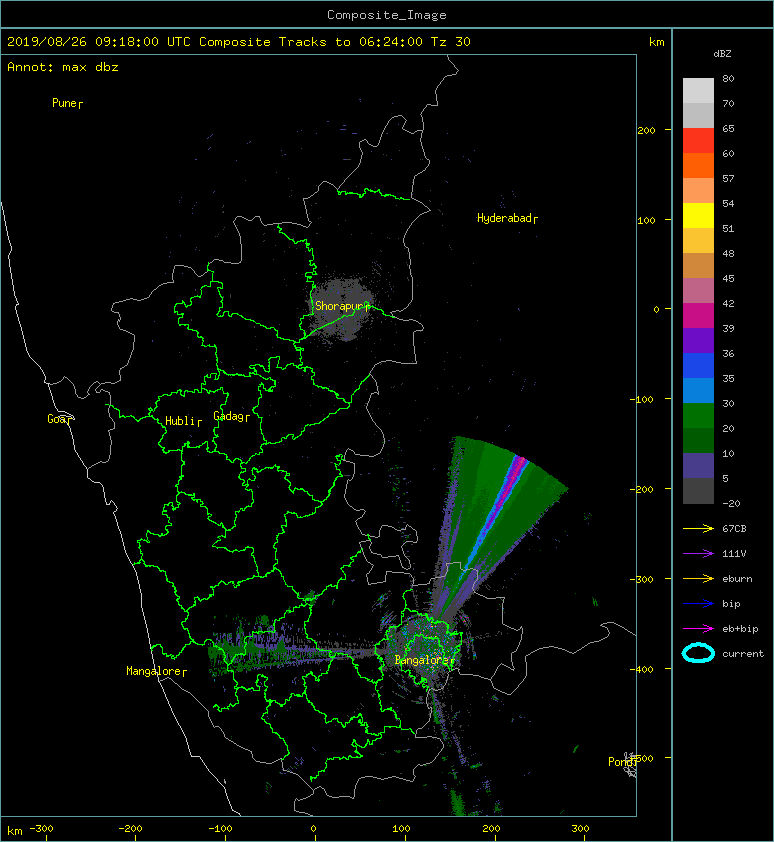Select the Gadag city label
The height and width of the screenshot is (842, 774).
point(232,416)
